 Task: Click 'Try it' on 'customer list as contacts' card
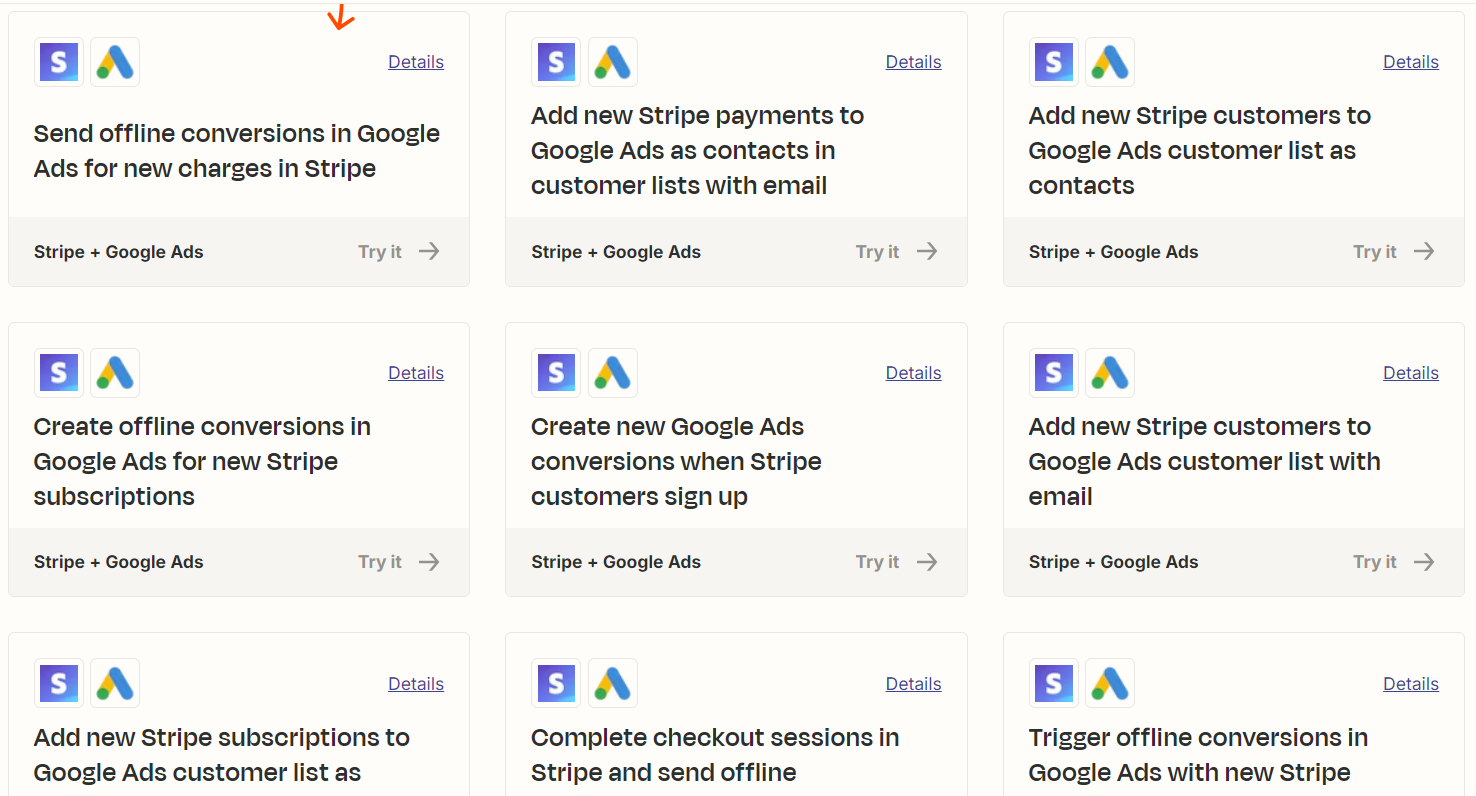click(1375, 252)
